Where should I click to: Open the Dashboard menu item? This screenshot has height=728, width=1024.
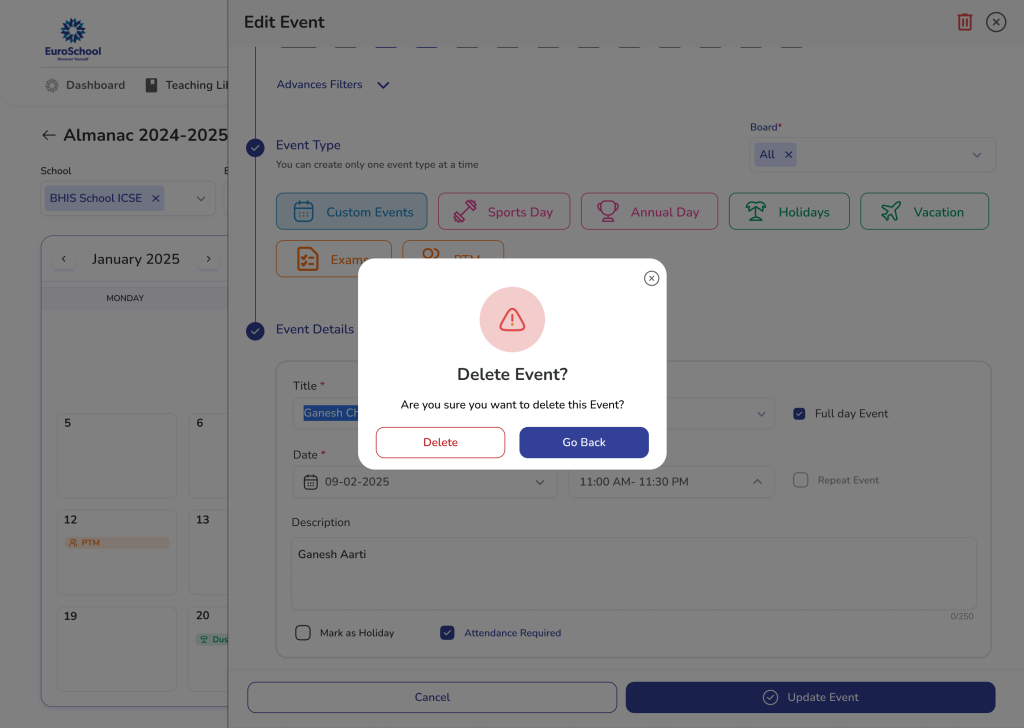click(x=86, y=85)
